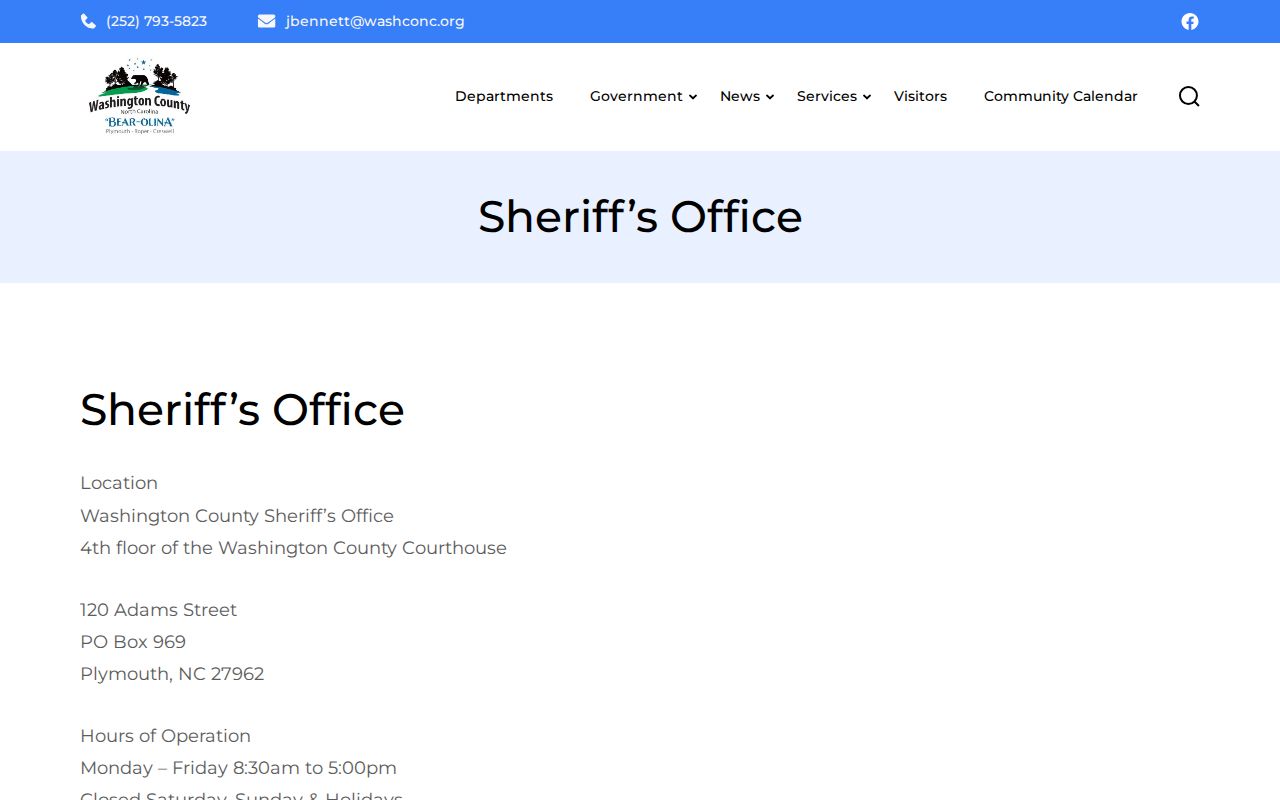Viewport: 1280px width, 800px height.
Task: Click 'Plymouth, NC 27962' text
Action: [172, 674]
